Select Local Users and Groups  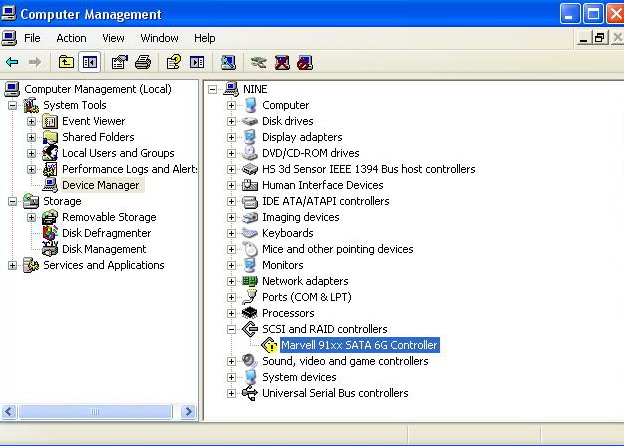point(118,153)
